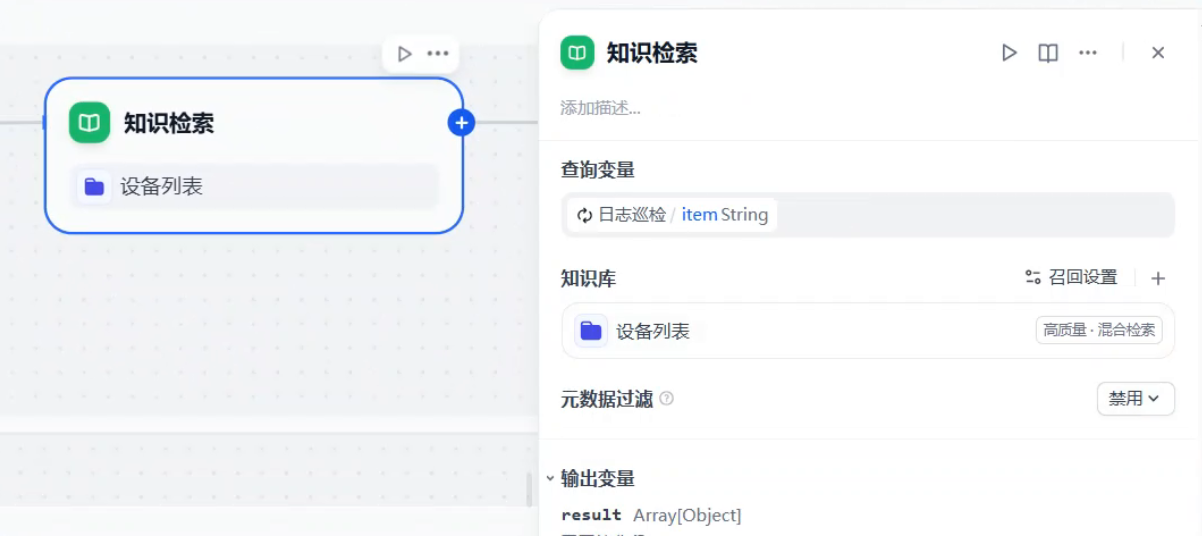Click the blue plus handle on the node
The width and height of the screenshot is (1202, 536).
pyautogui.click(x=461, y=123)
